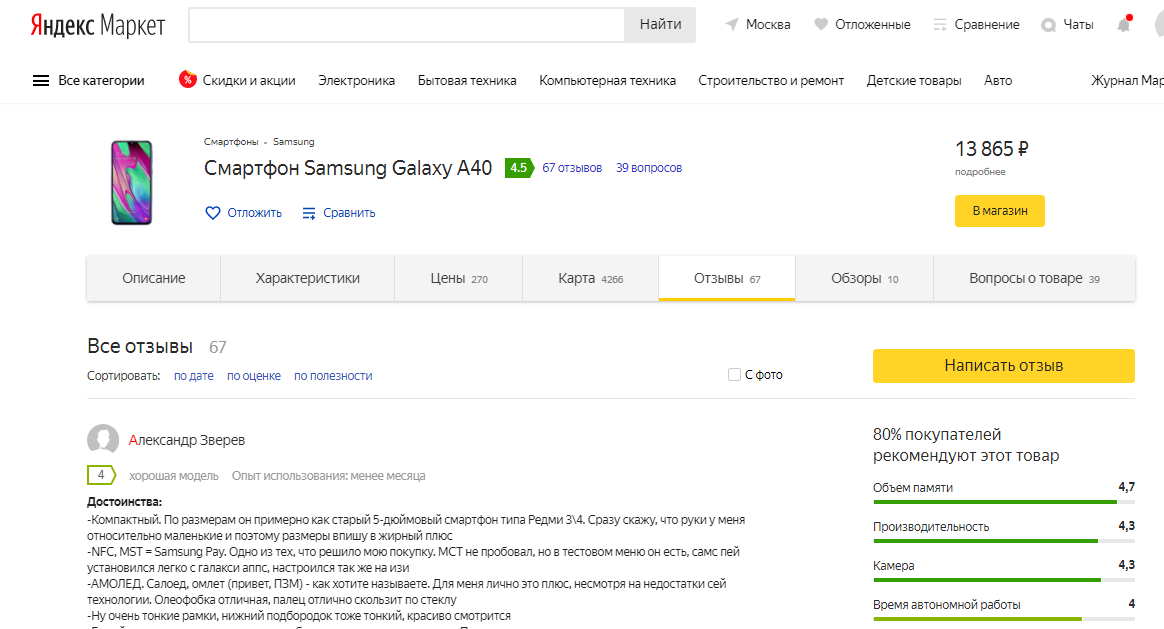This screenshot has height=629, width=1164.
Task: Open the Цены tab
Action: coord(458,279)
